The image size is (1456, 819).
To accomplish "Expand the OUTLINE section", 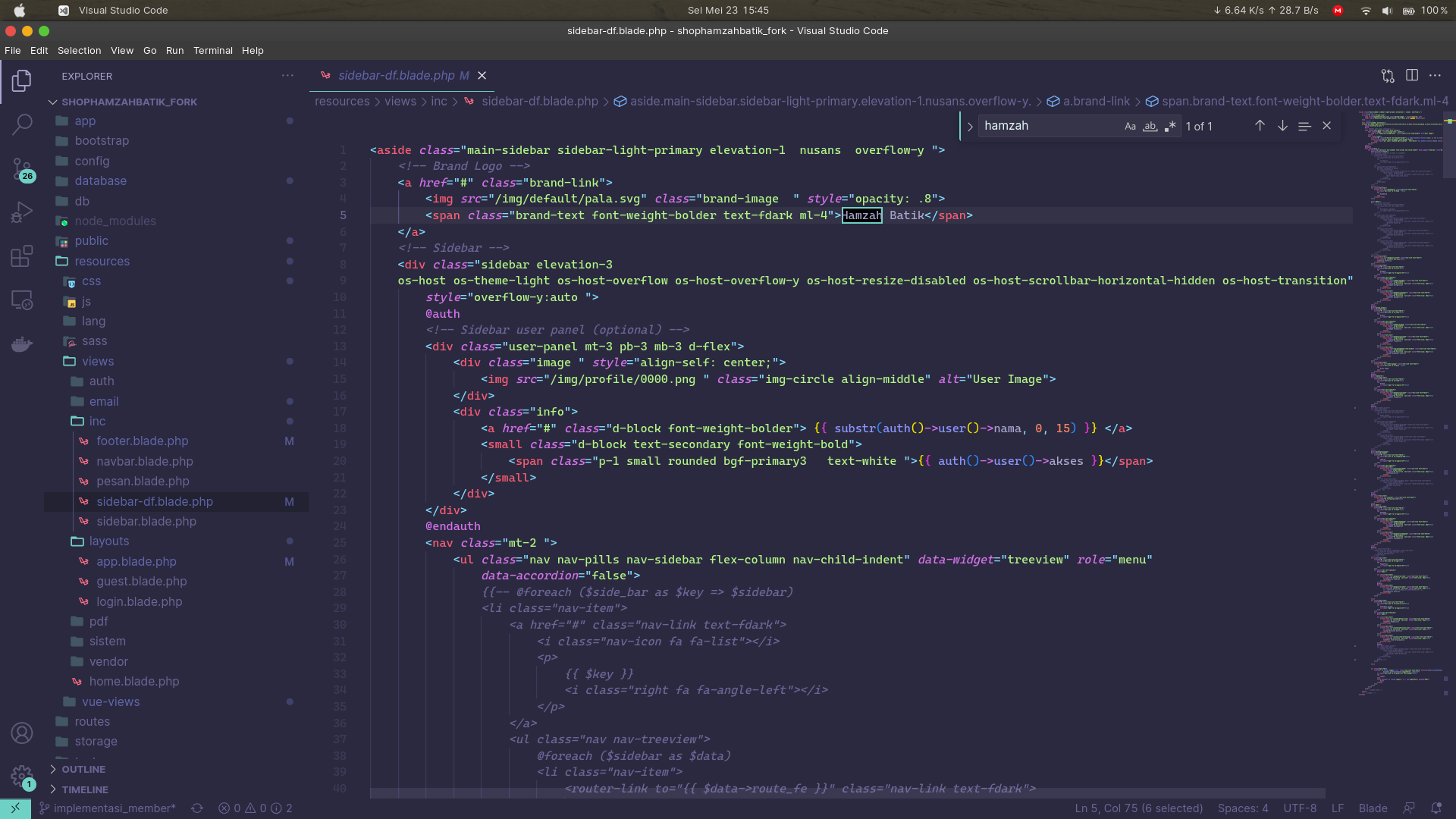I will (83, 769).
